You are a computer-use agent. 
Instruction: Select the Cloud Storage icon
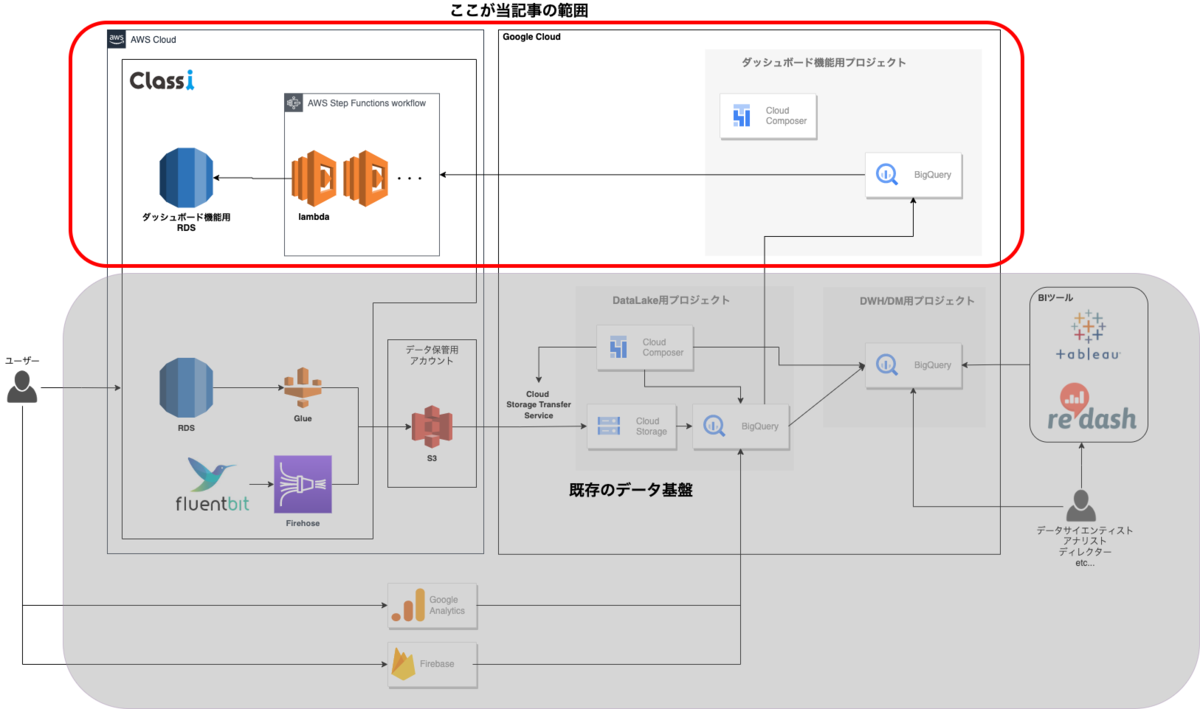(608, 427)
